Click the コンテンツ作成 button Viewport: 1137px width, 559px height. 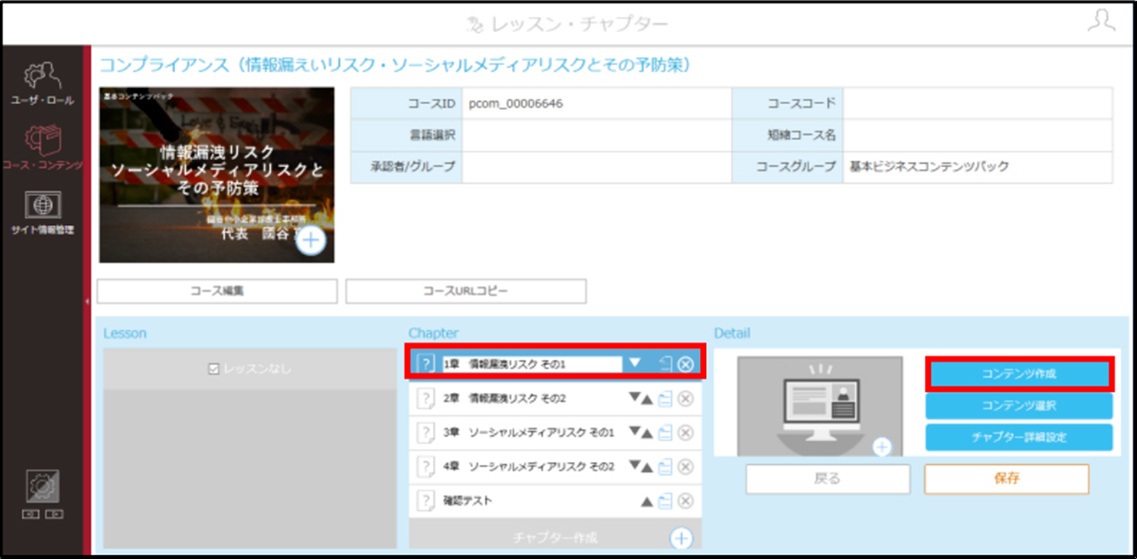1019,374
